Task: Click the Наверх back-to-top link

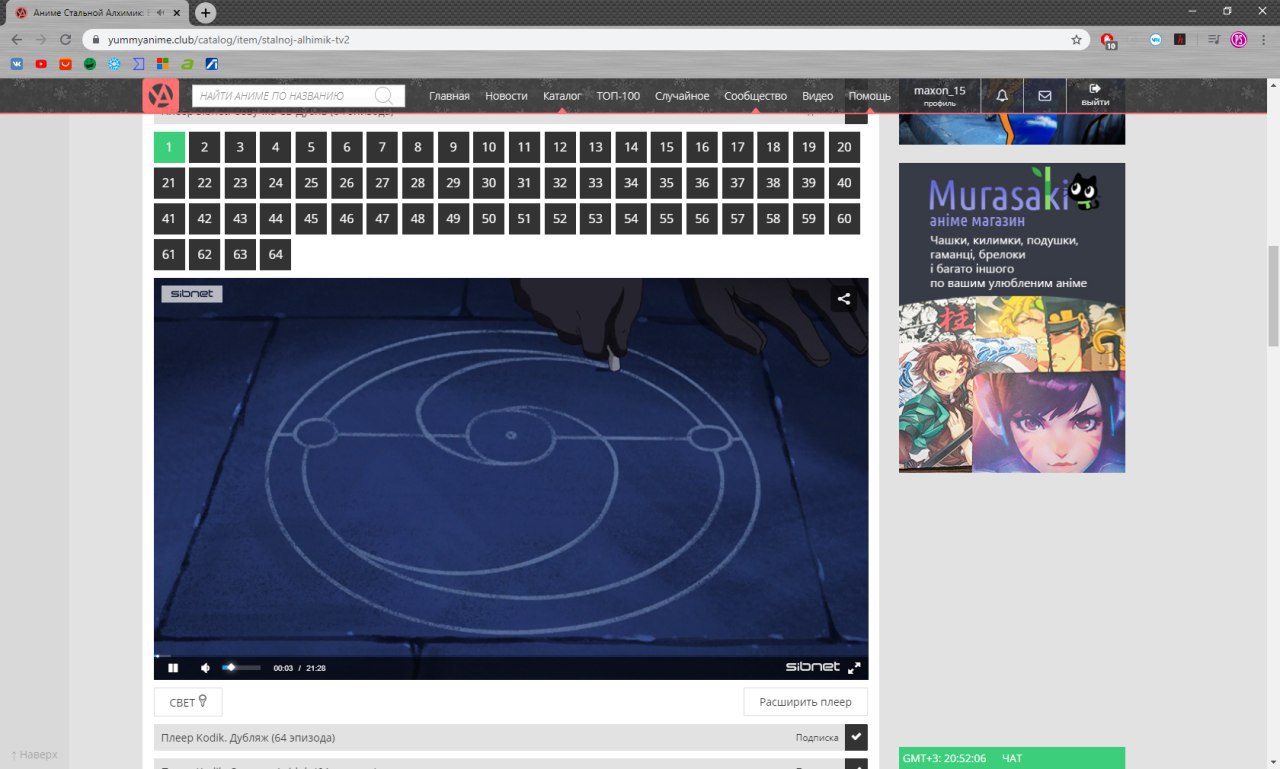Action: (x=34, y=755)
